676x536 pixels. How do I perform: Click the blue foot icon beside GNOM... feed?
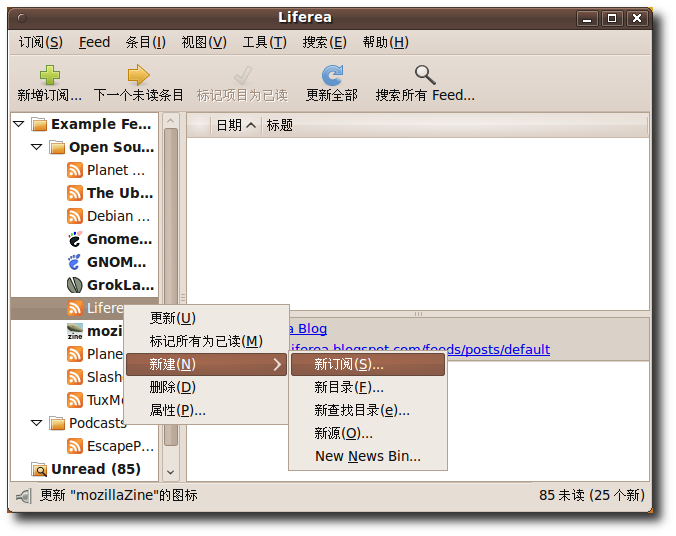tap(75, 262)
